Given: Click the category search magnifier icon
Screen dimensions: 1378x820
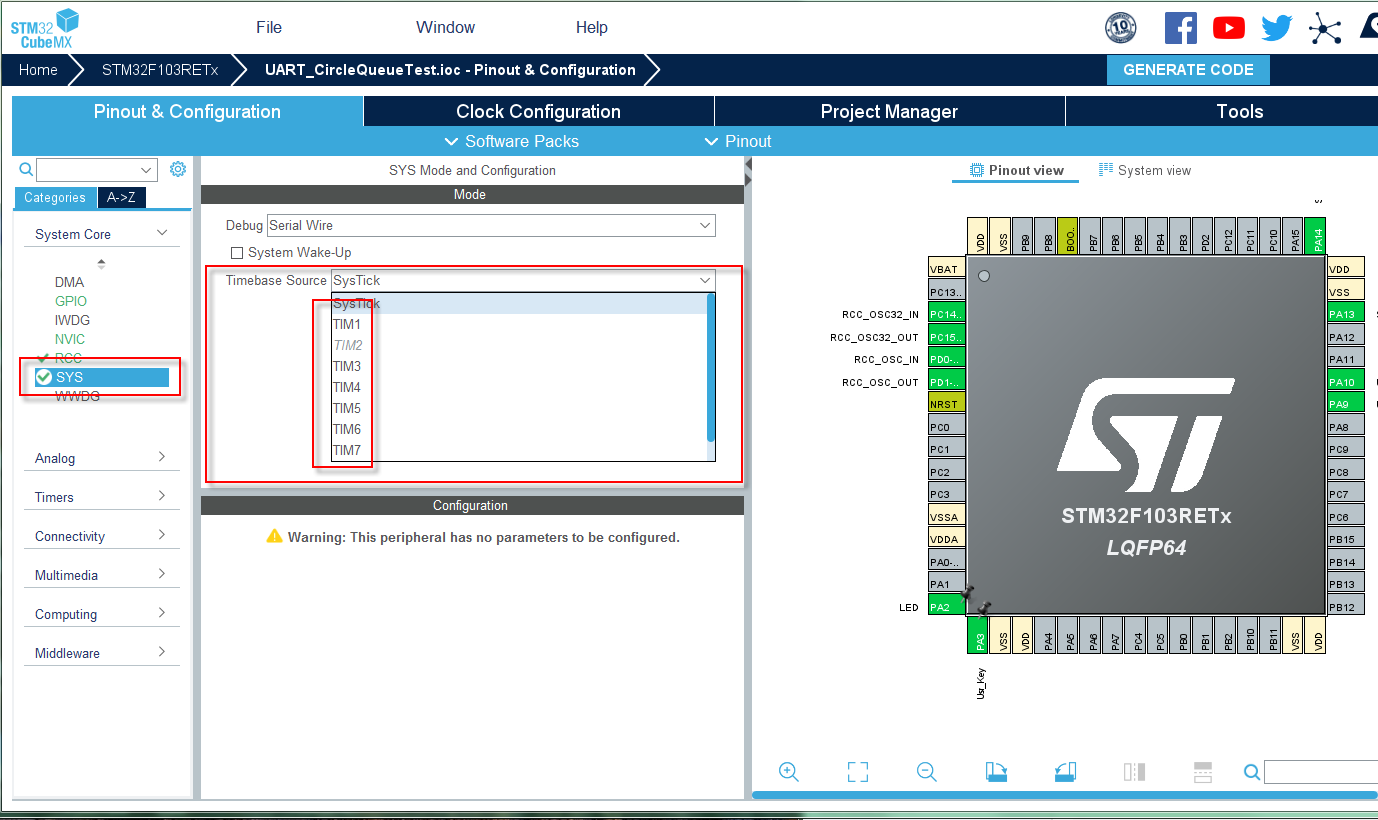Looking at the screenshot, I should [x=26, y=169].
